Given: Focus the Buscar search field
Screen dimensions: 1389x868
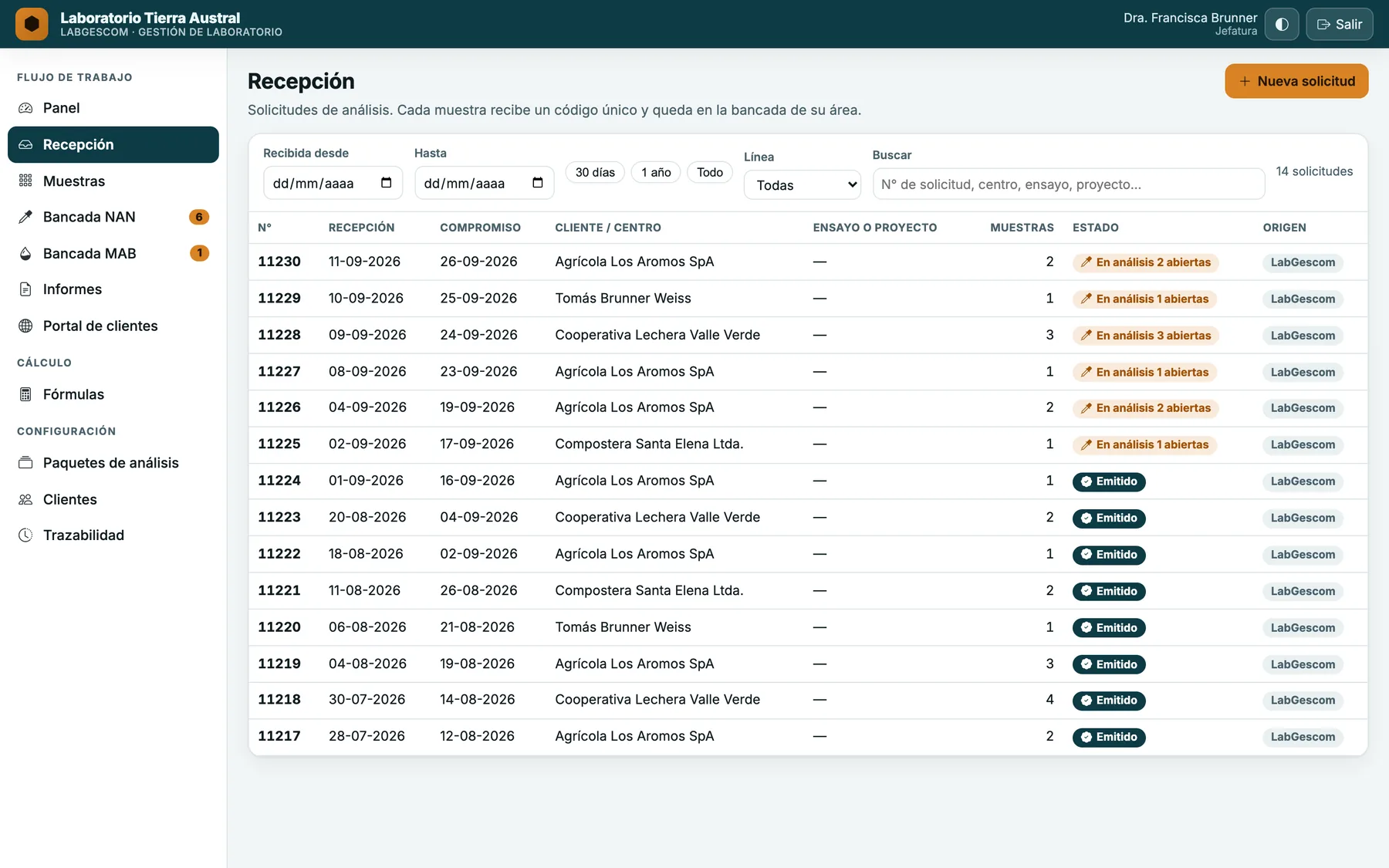Looking at the screenshot, I should (1069, 184).
